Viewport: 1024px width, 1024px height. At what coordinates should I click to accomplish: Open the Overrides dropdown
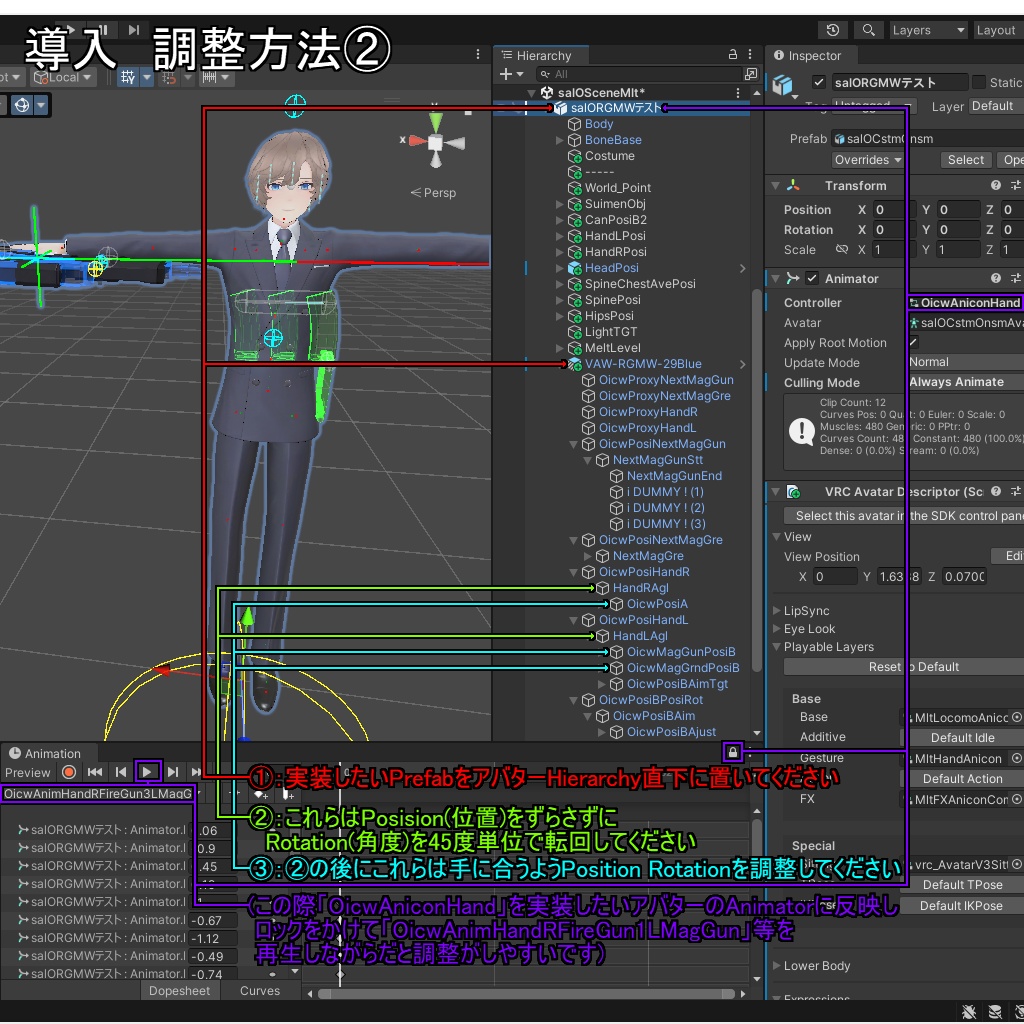point(866,159)
